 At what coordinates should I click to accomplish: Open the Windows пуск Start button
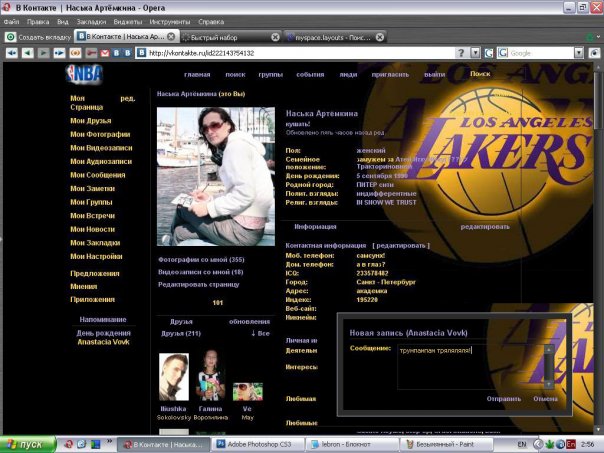(x=28, y=444)
